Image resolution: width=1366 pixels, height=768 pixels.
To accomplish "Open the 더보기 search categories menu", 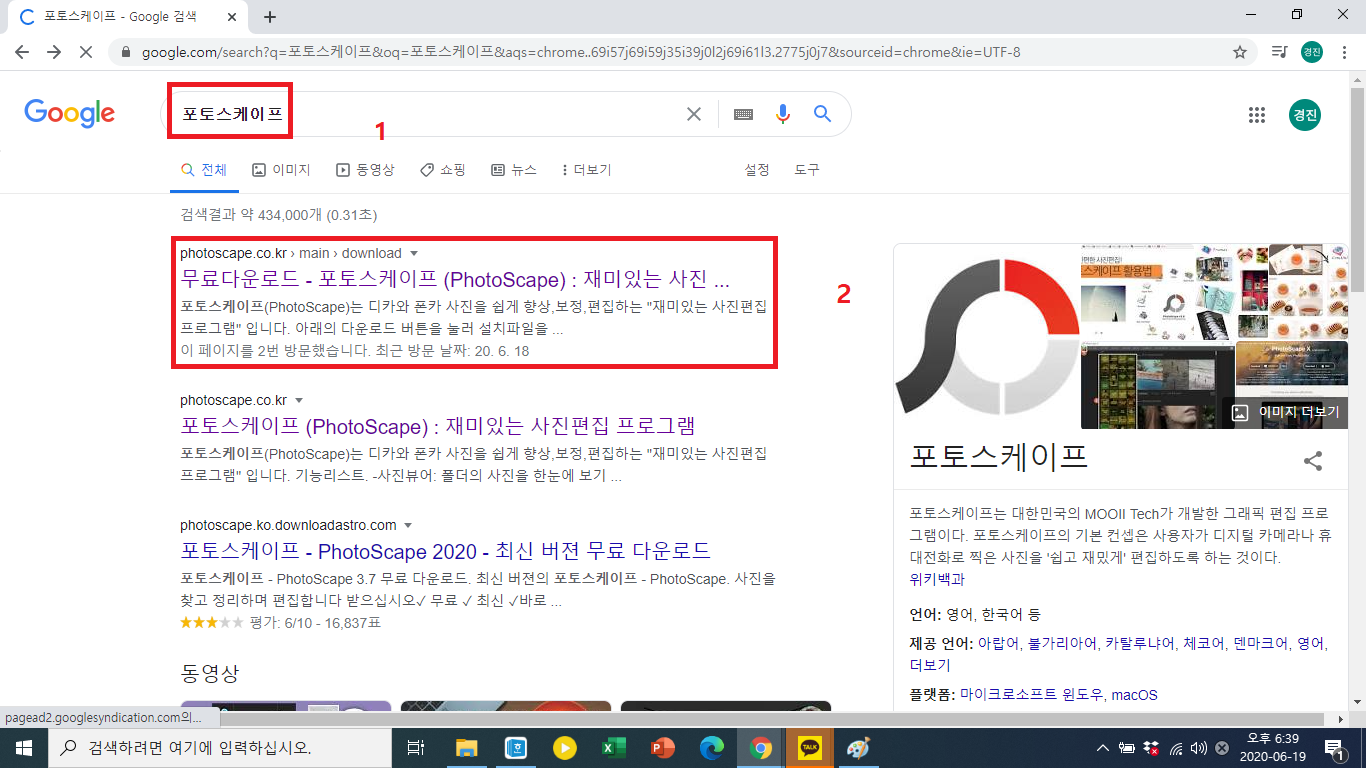I will (586, 170).
